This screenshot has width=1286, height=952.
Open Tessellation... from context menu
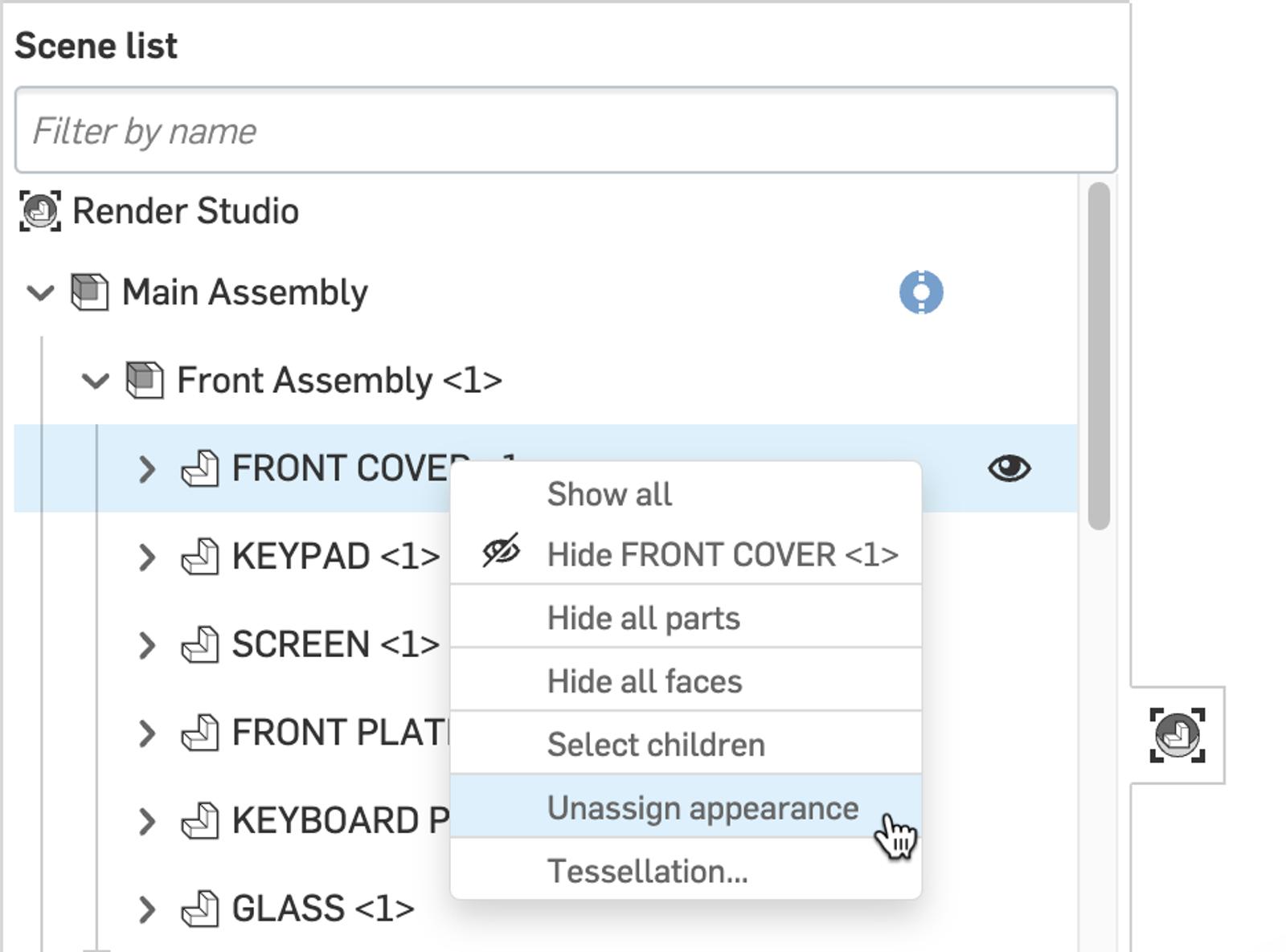tap(647, 871)
